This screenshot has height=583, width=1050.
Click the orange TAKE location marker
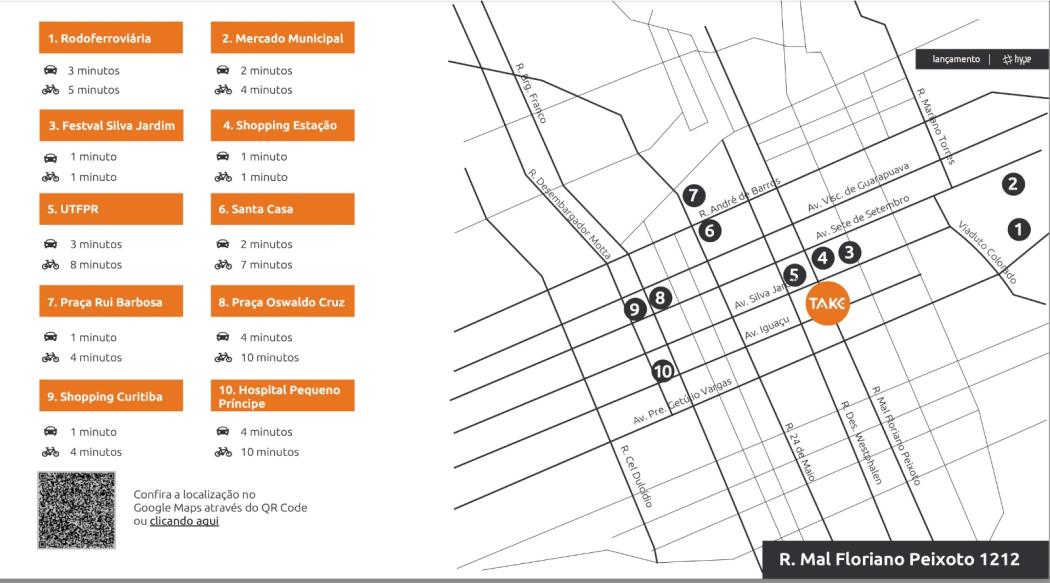[827, 303]
